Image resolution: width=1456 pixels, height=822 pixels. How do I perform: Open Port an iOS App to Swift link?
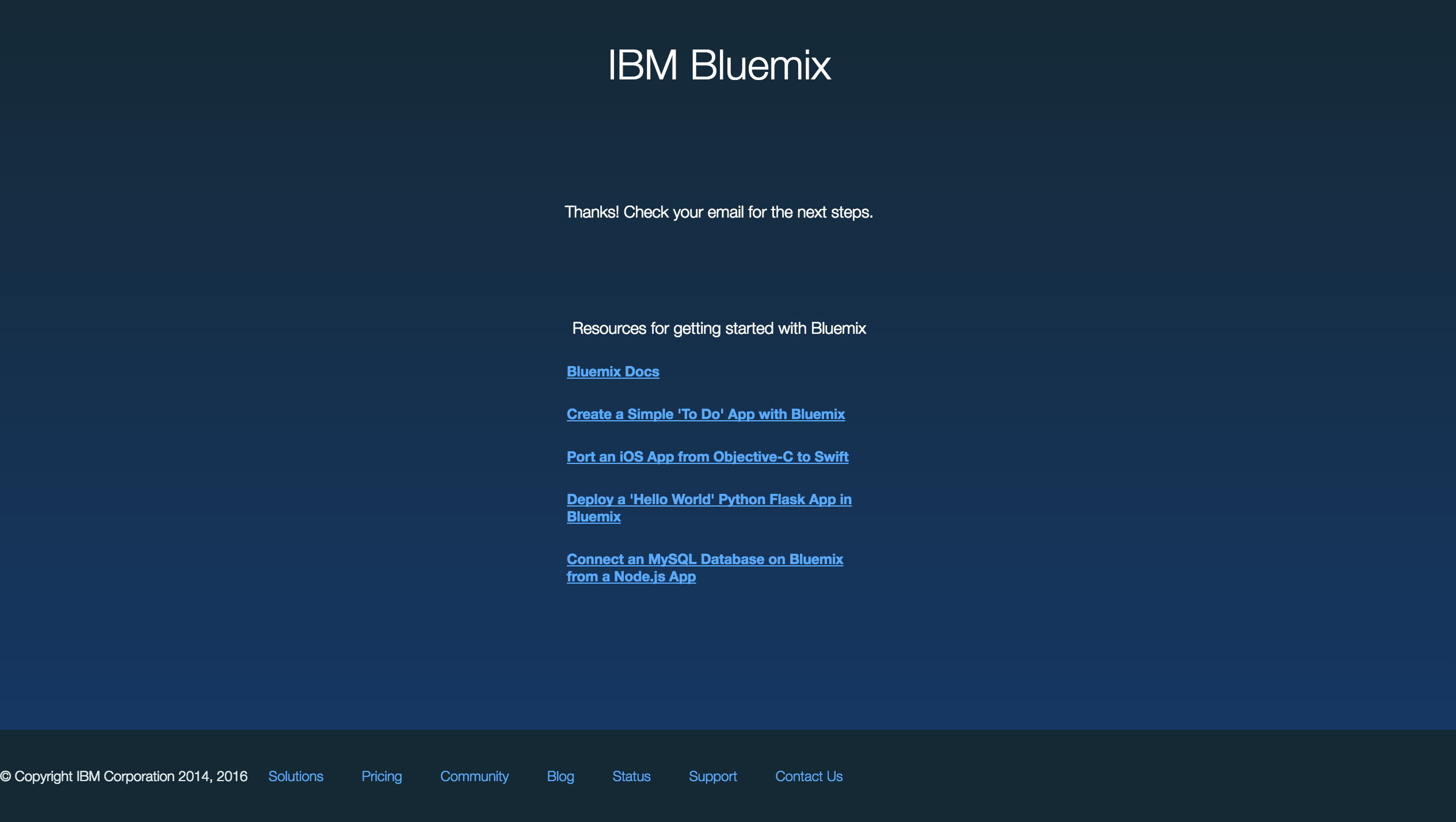[707, 457]
